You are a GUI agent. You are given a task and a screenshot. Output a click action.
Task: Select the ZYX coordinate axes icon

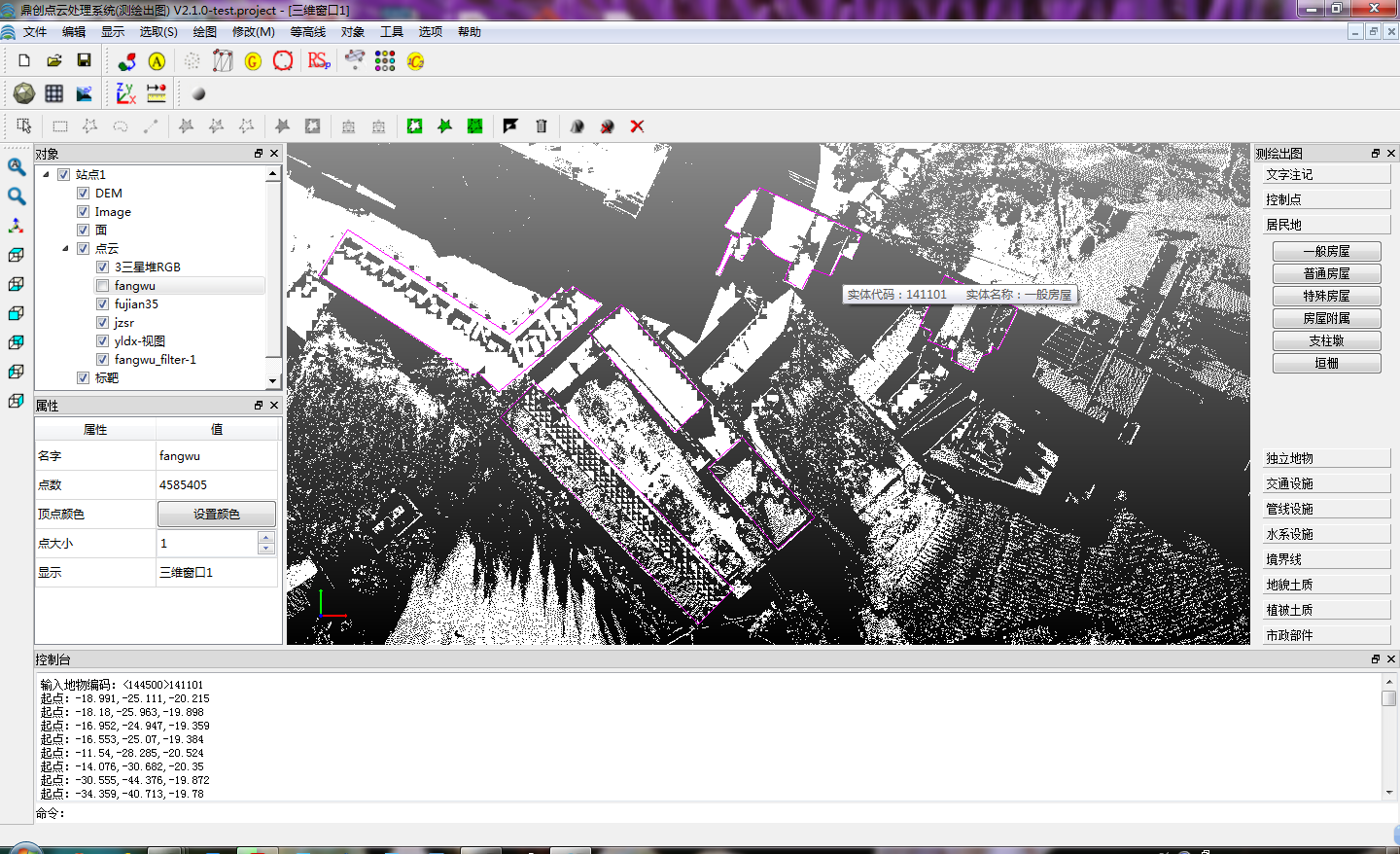[x=125, y=93]
